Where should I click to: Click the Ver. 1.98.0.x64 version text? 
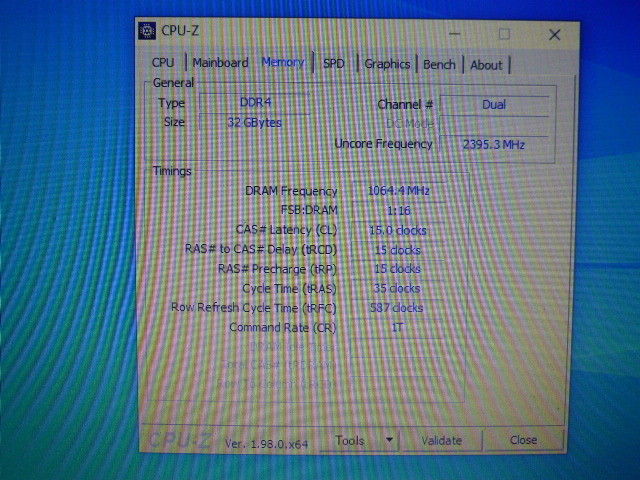pos(267,444)
